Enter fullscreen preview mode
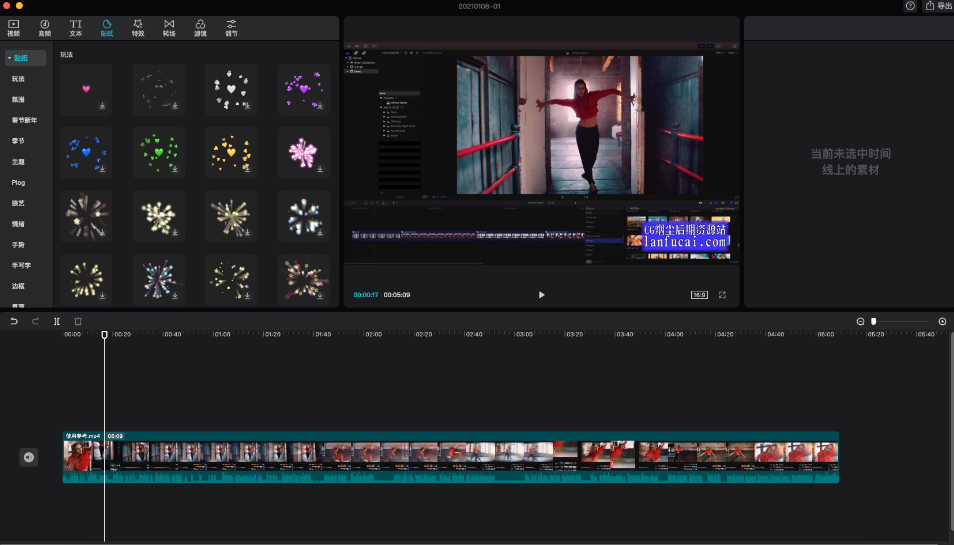 (722, 294)
